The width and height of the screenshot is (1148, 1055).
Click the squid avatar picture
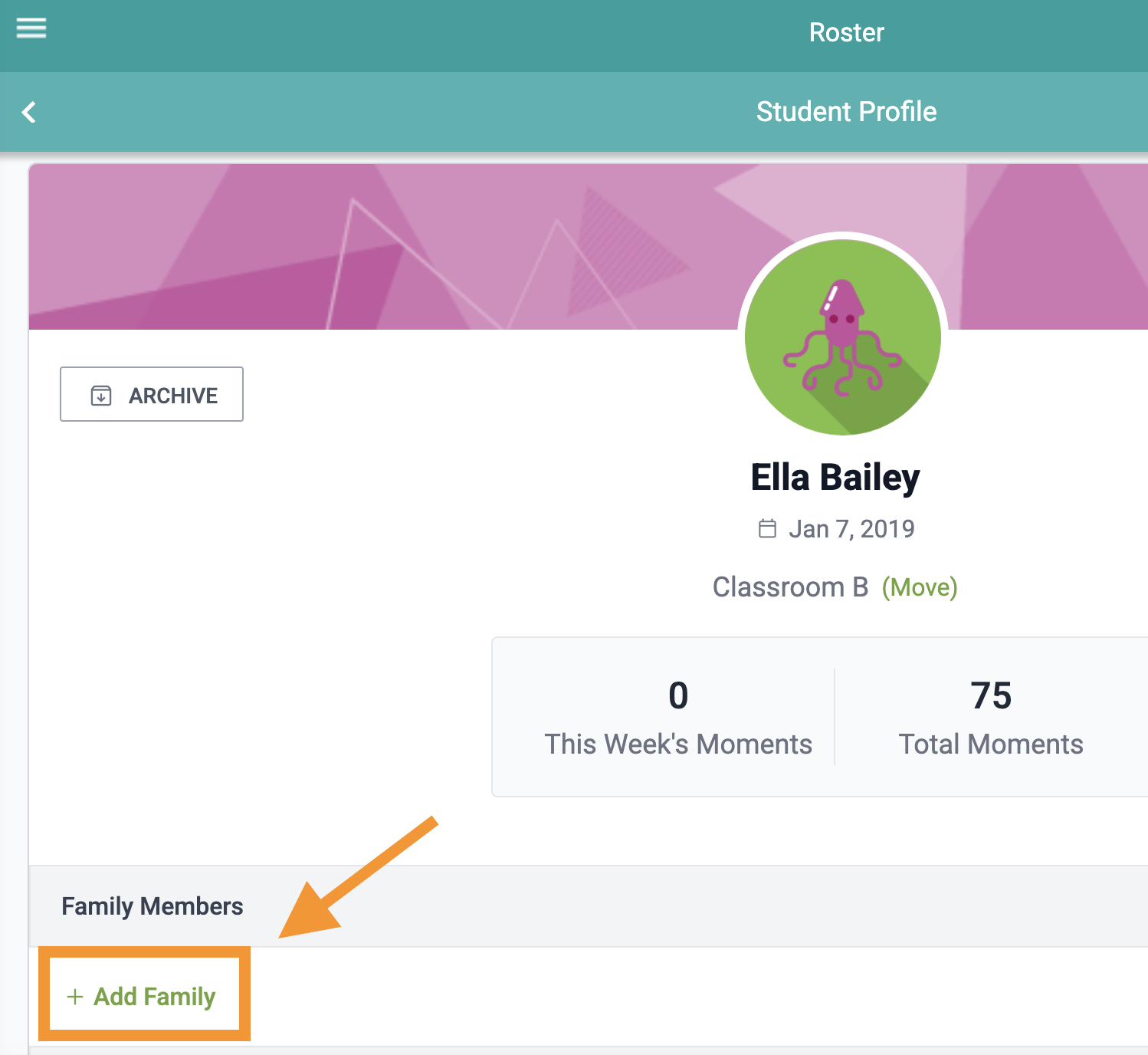point(843,337)
